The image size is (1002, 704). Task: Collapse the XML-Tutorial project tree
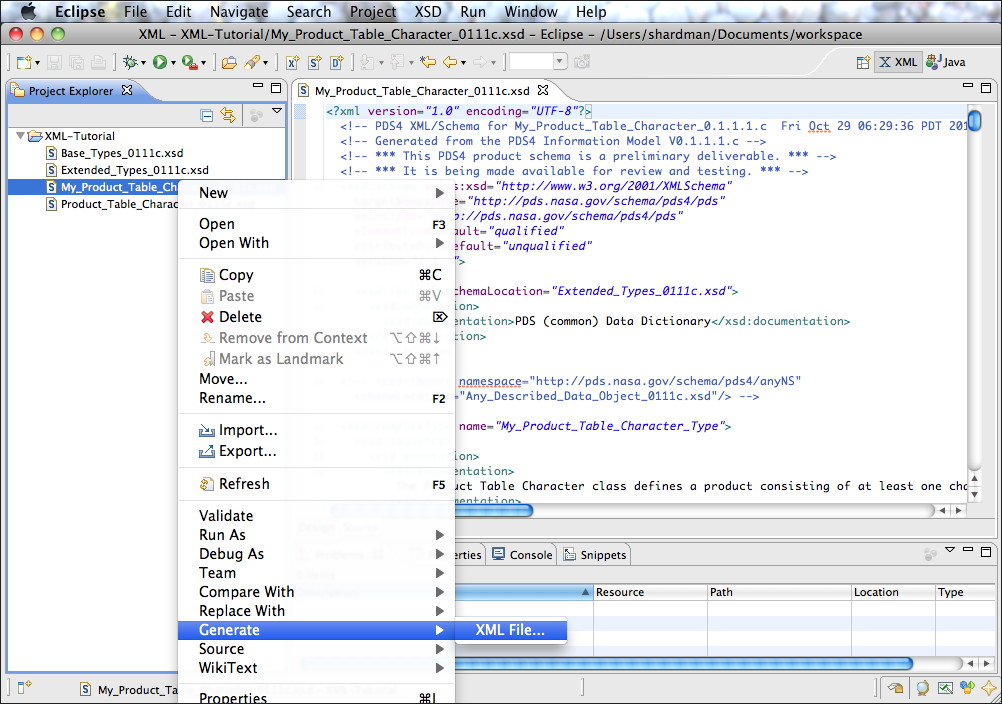[x=20, y=135]
